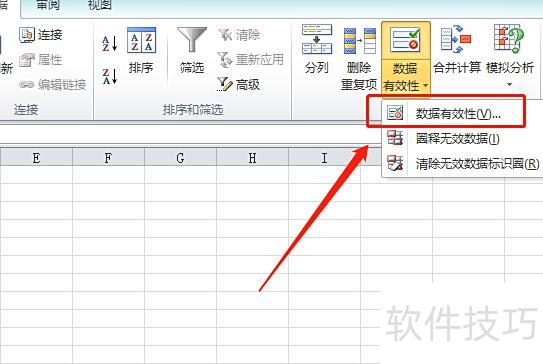543x364 pixels.
Task: Choose 清除无效数据标识圈(R) menu entry
Action: (x=462, y=163)
